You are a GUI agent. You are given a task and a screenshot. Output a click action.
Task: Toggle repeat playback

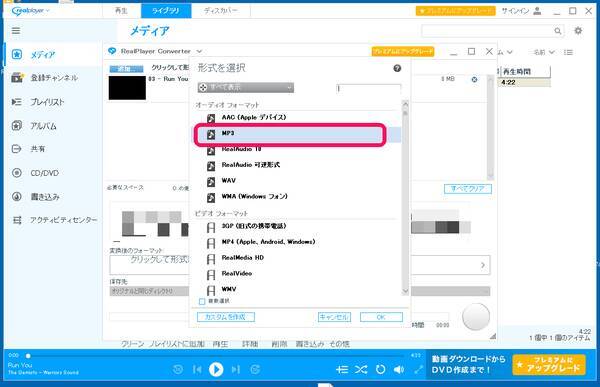coord(380,369)
